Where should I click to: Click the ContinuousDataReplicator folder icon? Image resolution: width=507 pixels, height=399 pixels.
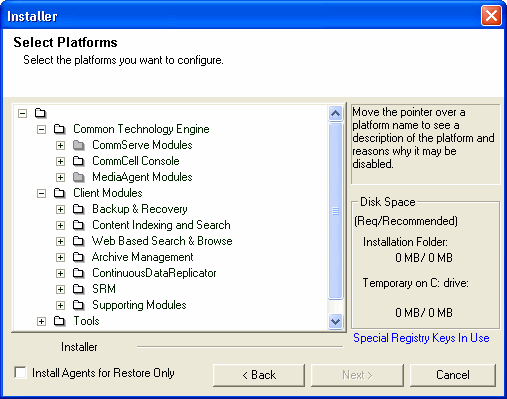(x=79, y=273)
